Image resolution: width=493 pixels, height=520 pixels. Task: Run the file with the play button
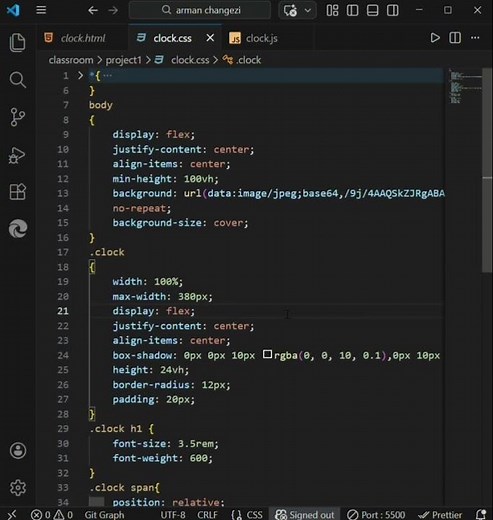coord(435,38)
